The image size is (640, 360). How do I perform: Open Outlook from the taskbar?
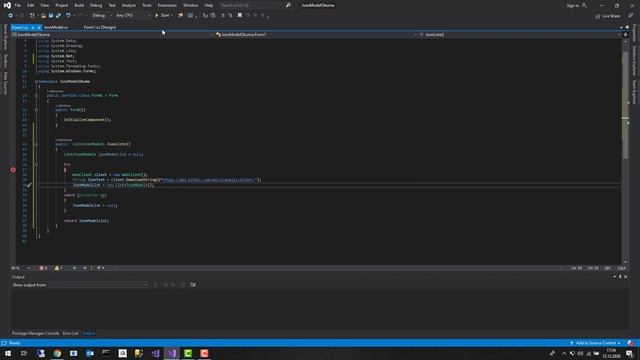[x=90, y=353]
